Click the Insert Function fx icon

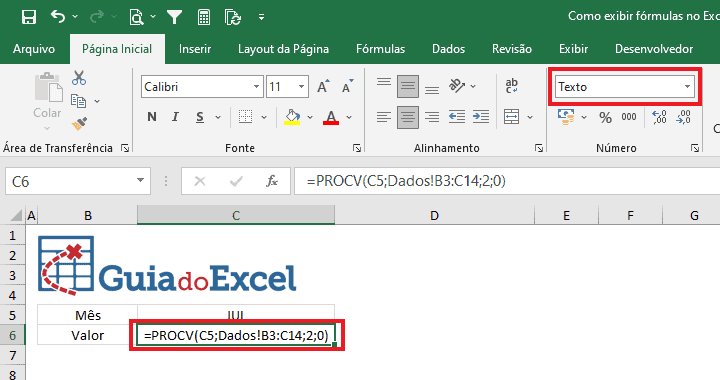(272, 181)
